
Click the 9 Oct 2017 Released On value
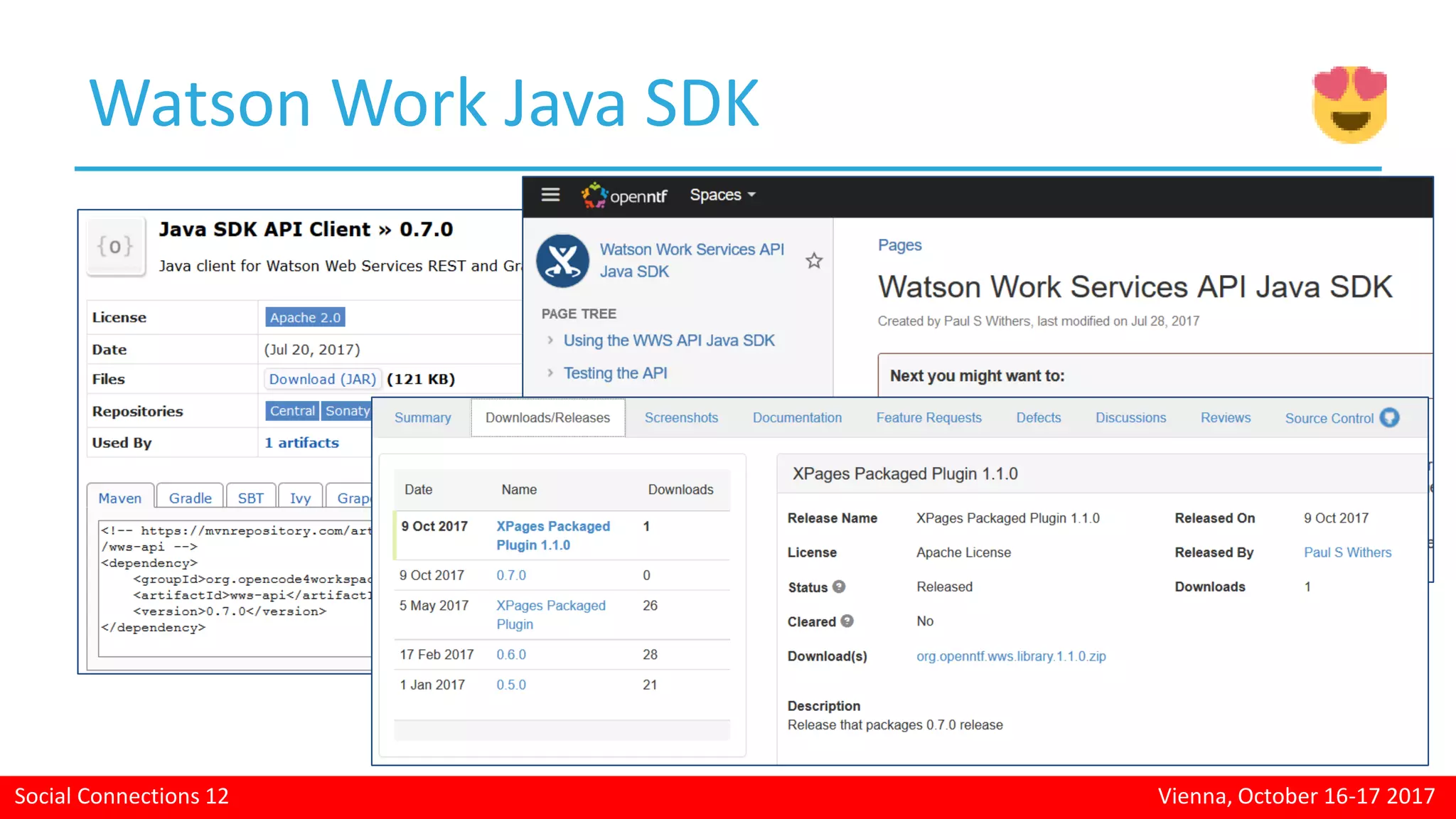1336,518
